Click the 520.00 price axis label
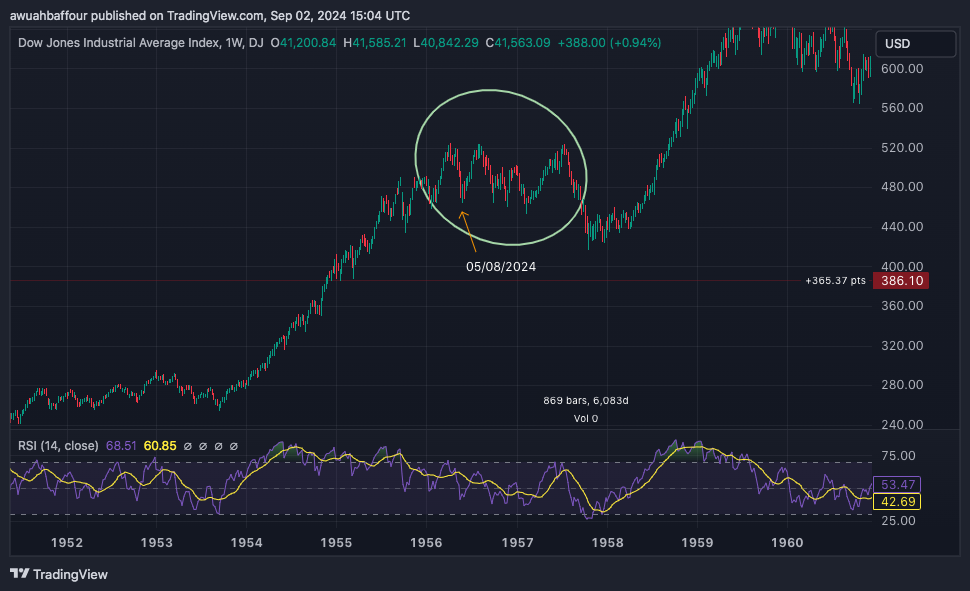This screenshot has height=591, width=970. pyautogui.click(x=902, y=148)
